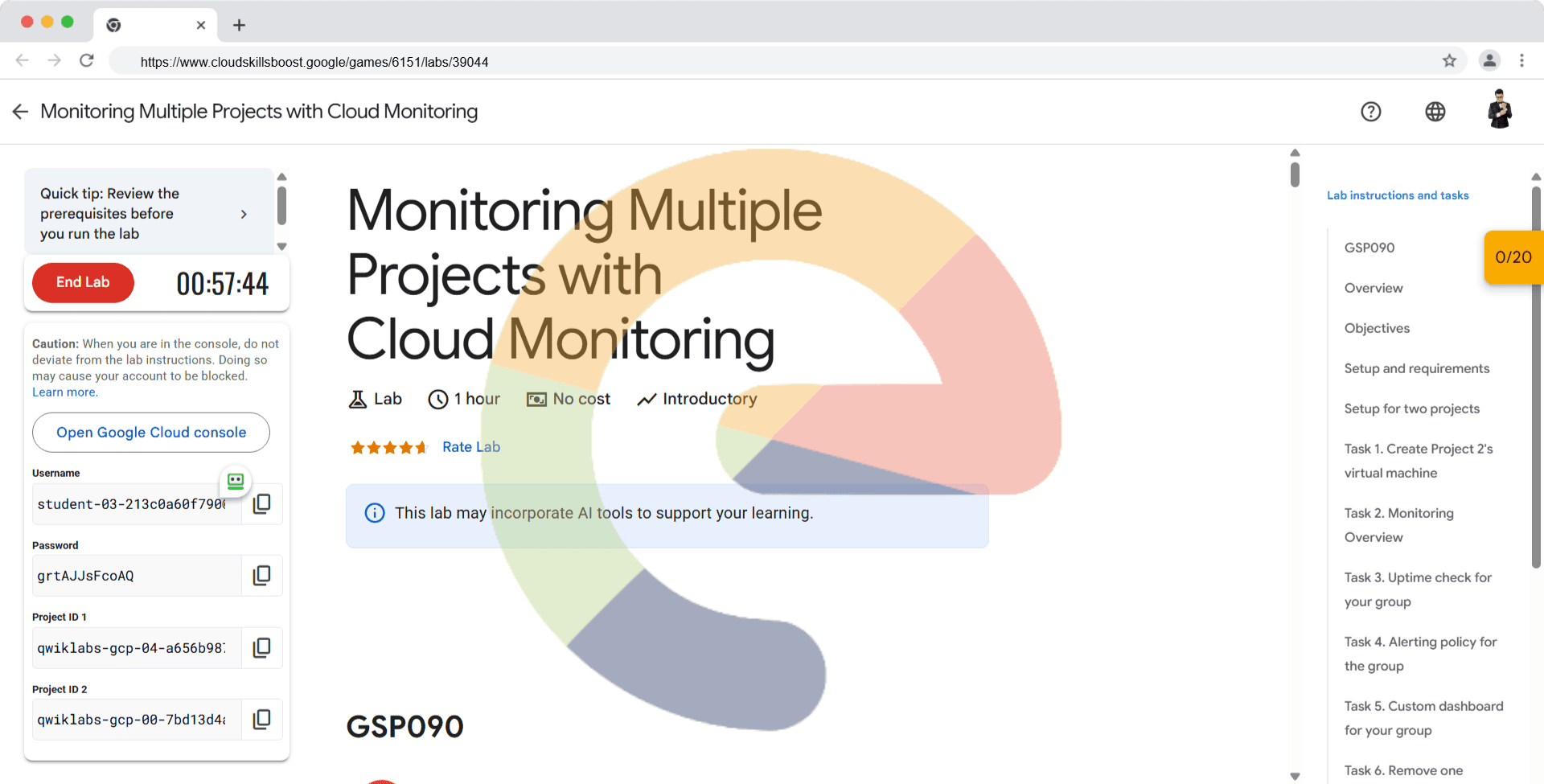The width and height of the screenshot is (1544, 784).
Task: Go to Task 1. Create Project 2's virtual machine
Action: click(1419, 461)
